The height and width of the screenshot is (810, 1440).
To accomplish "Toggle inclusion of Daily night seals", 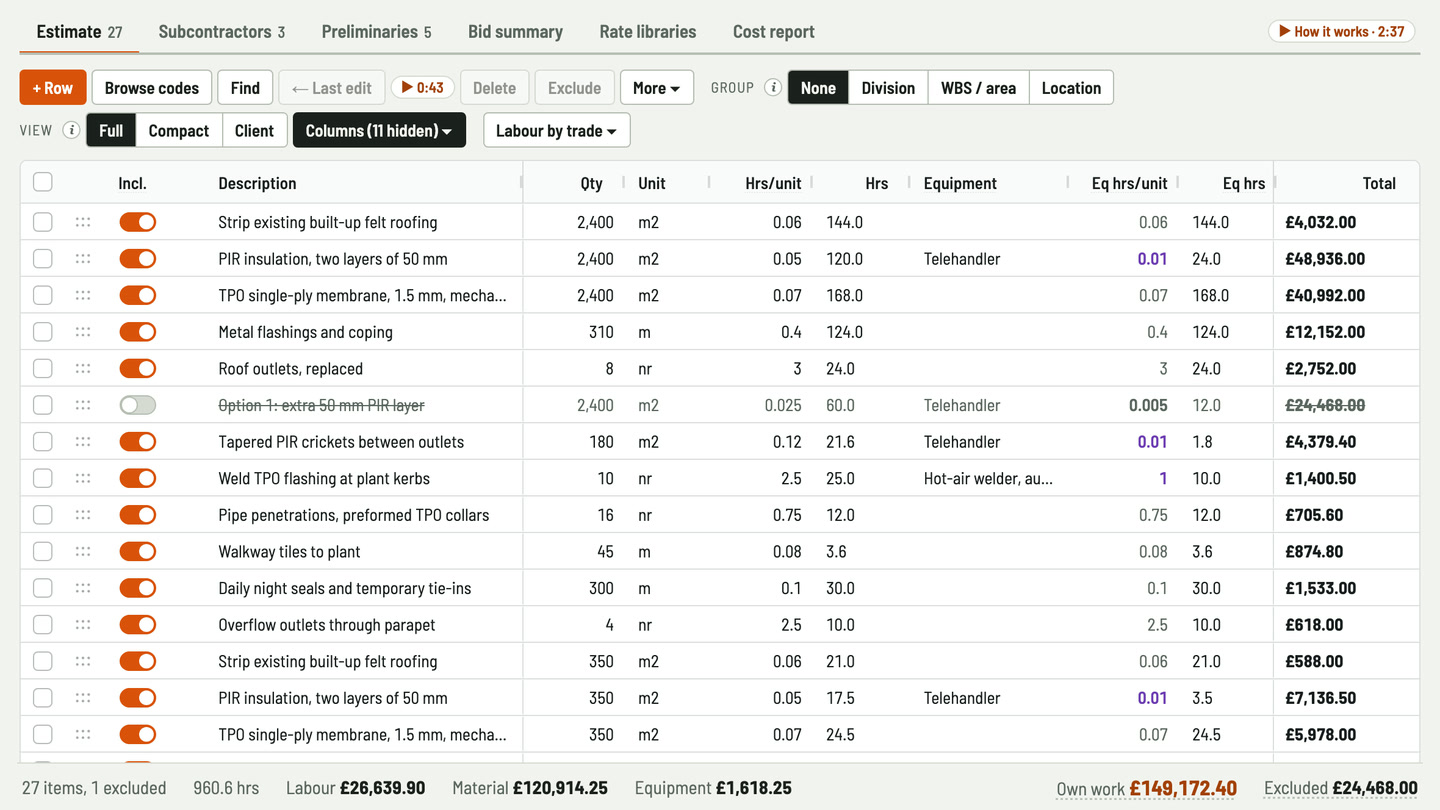I will [138, 588].
